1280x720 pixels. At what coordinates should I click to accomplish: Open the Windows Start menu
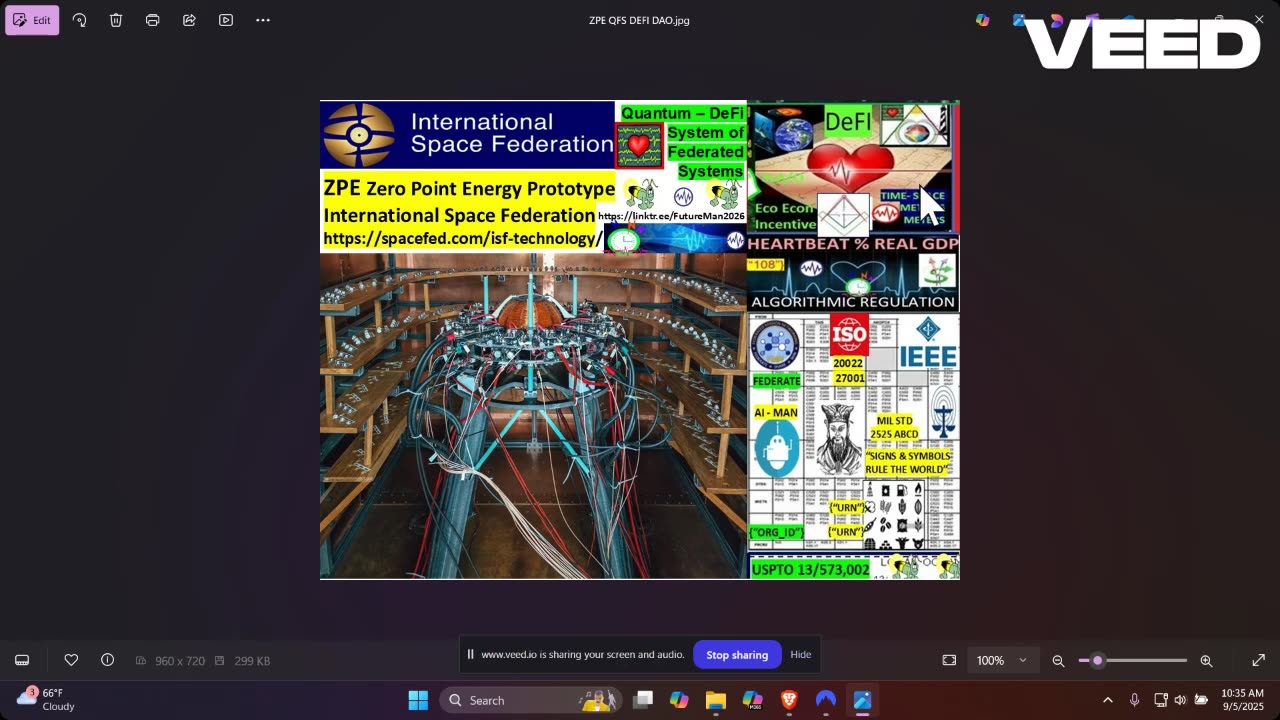pyautogui.click(x=418, y=700)
